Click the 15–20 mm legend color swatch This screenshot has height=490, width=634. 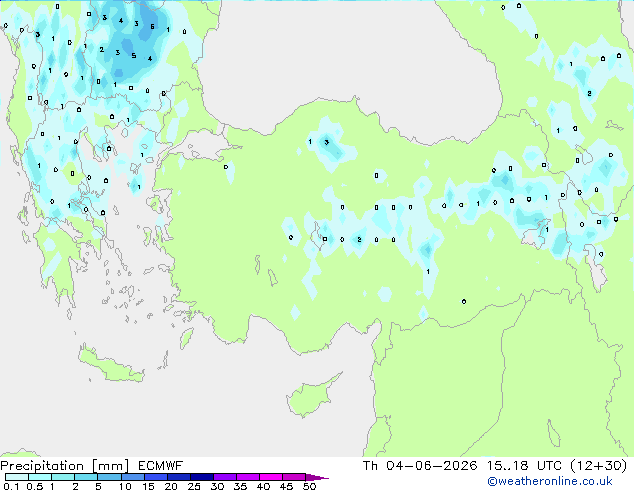(x=155, y=477)
